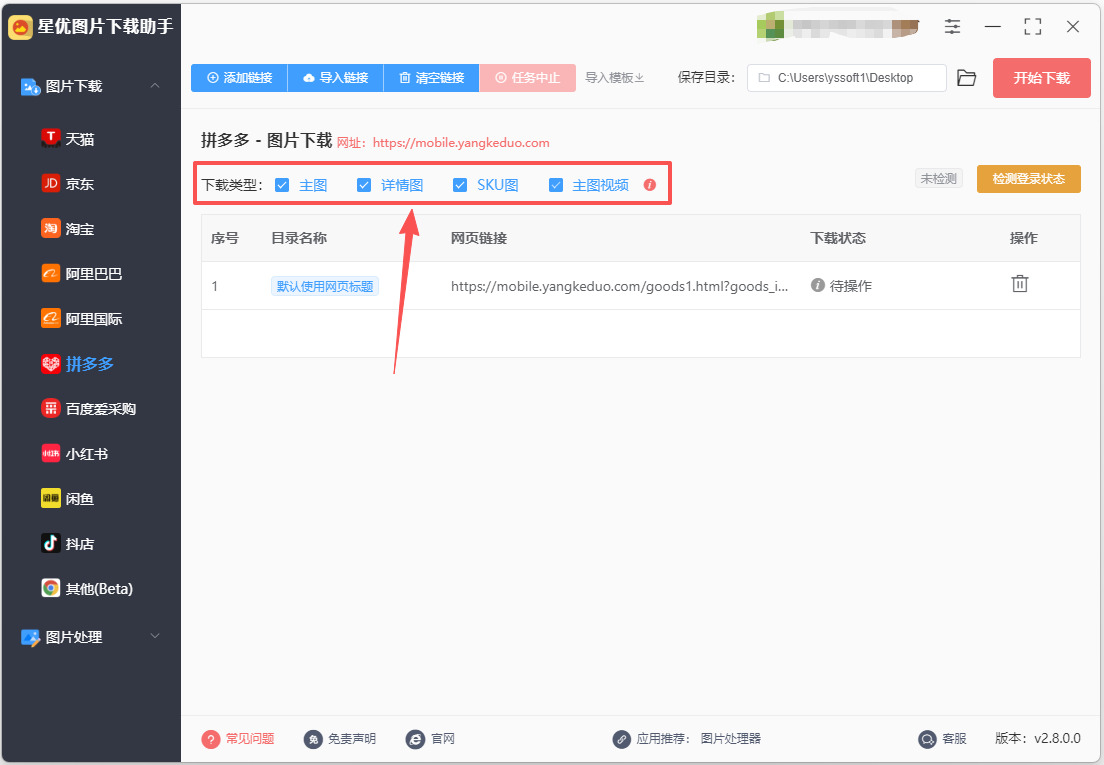The width and height of the screenshot is (1104, 765).
Task: Click the 待操作 status in row 1
Action: point(841,286)
